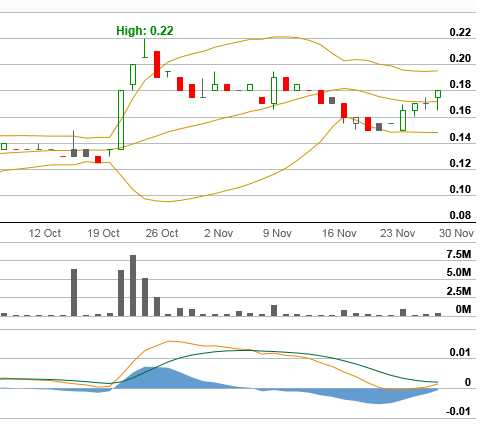Click the last green candlestick at 0.18
This screenshot has height=424, width=496.
pos(438,94)
